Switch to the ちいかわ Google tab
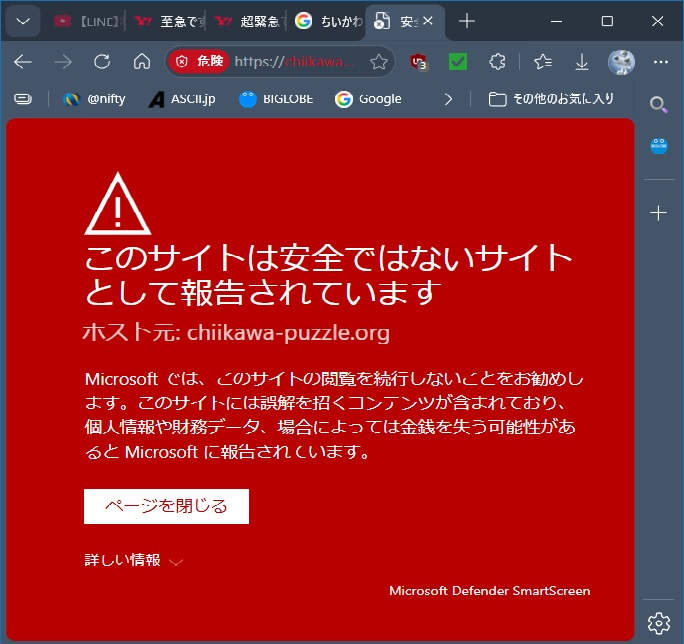684x644 pixels. click(328, 21)
